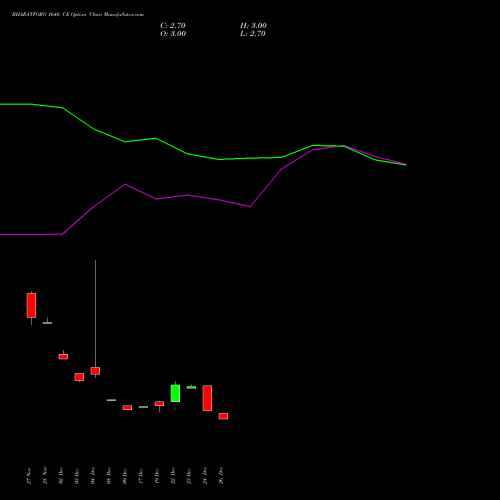Click the '22 Dec' date axis label
This screenshot has width=500, height=500.
coord(173,475)
